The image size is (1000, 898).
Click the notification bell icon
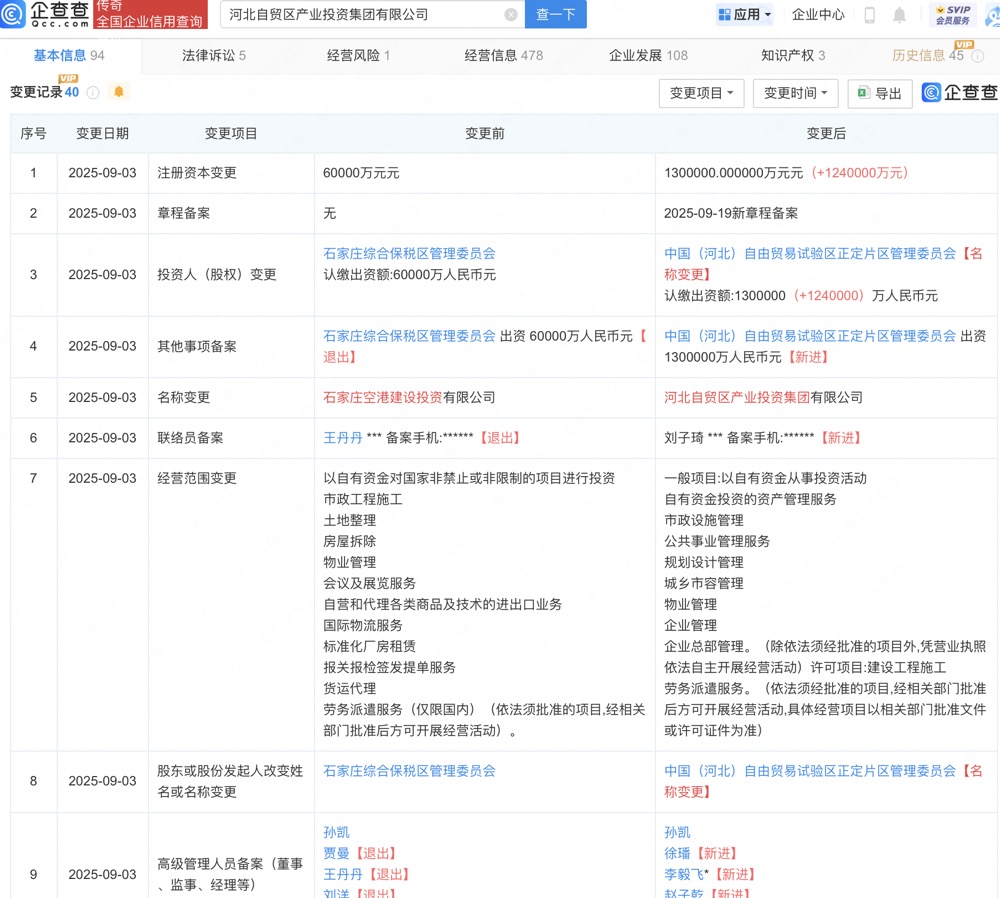pos(900,14)
